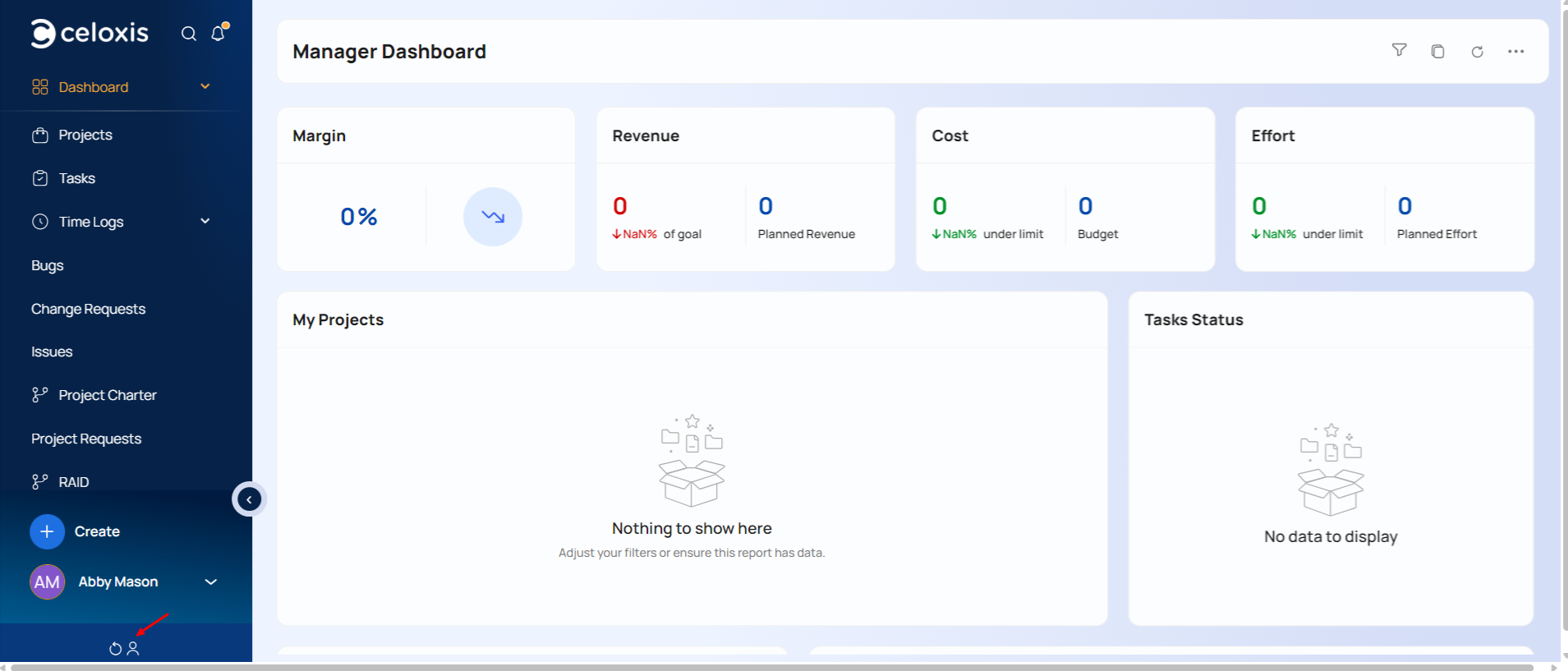Expand the Time Logs submenu chevron
The width and height of the screenshot is (1568, 671).
point(205,221)
